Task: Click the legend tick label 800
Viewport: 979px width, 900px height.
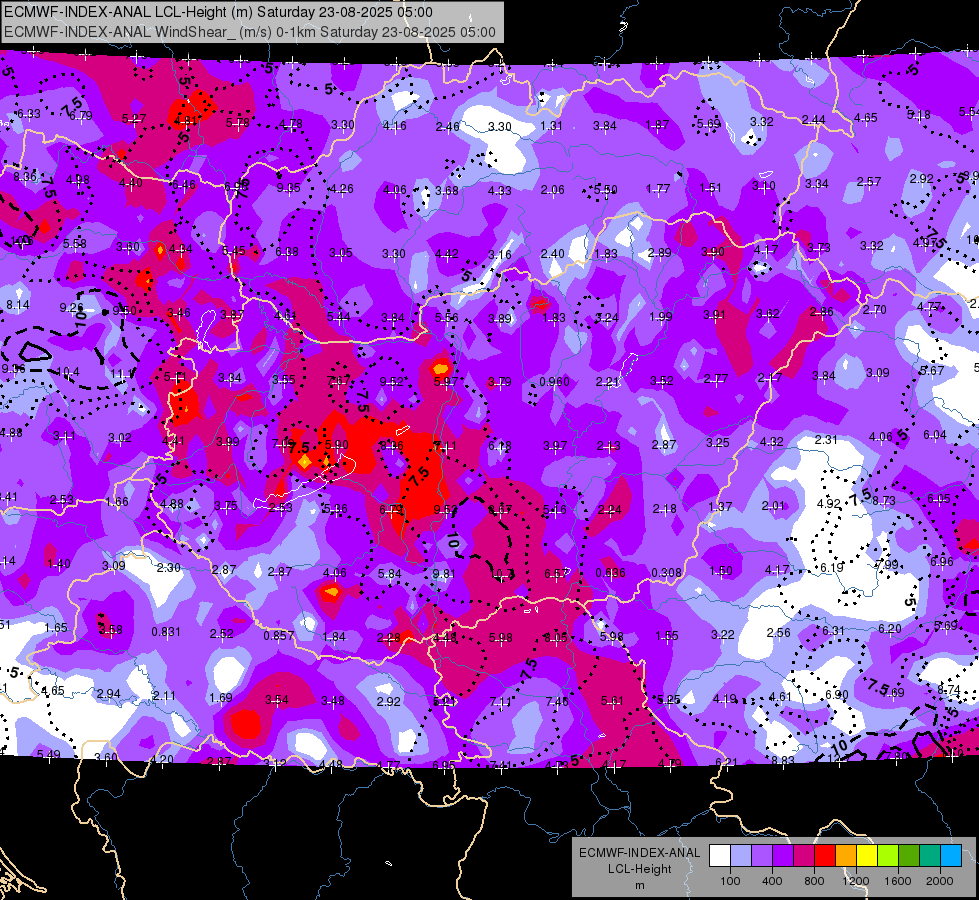Action: coord(814,881)
